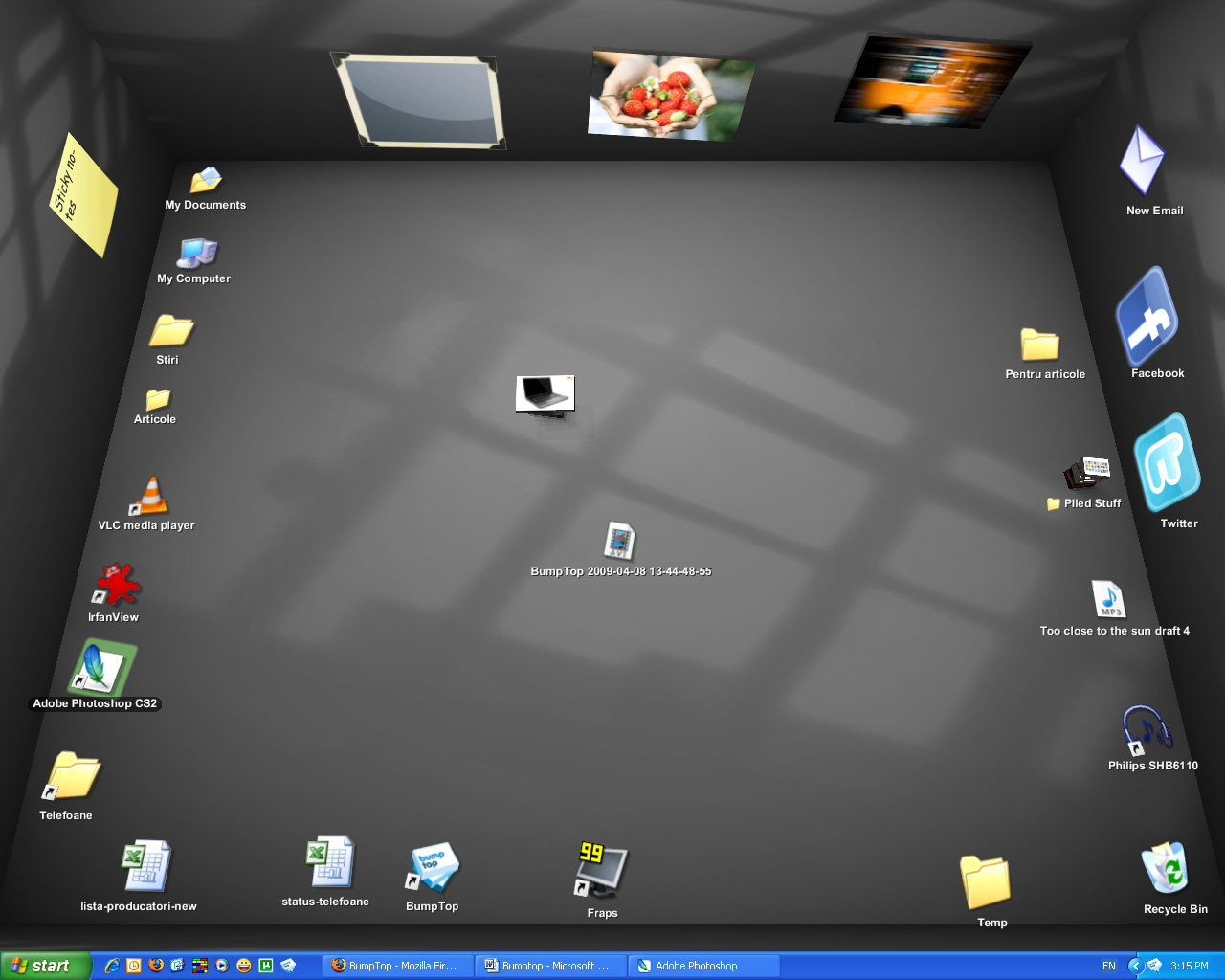Screen dimensions: 1225x980
Task: Open uTorrent from the quick launch bar
Action: [264, 966]
